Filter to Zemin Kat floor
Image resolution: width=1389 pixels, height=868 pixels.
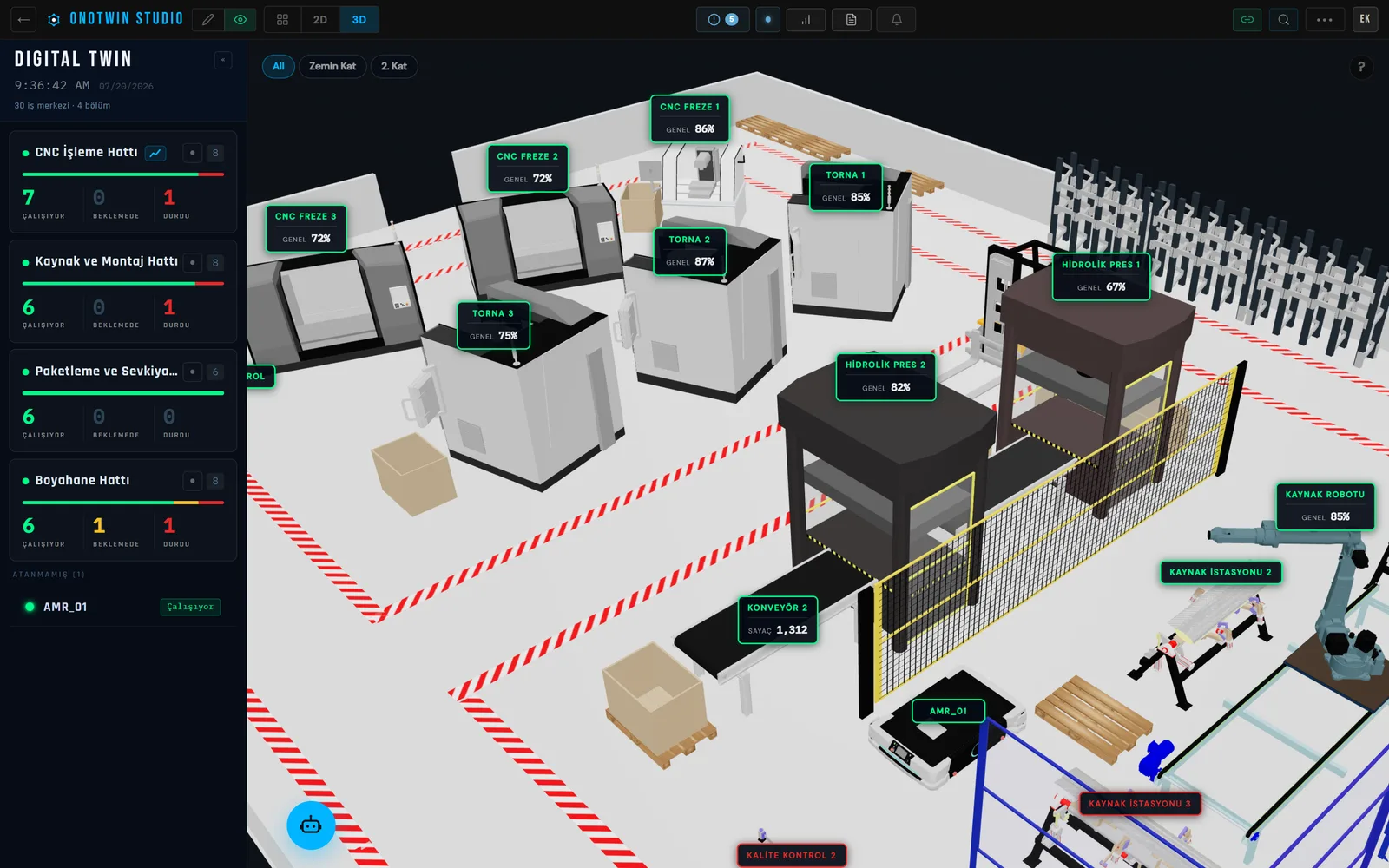[x=332, y=66]
